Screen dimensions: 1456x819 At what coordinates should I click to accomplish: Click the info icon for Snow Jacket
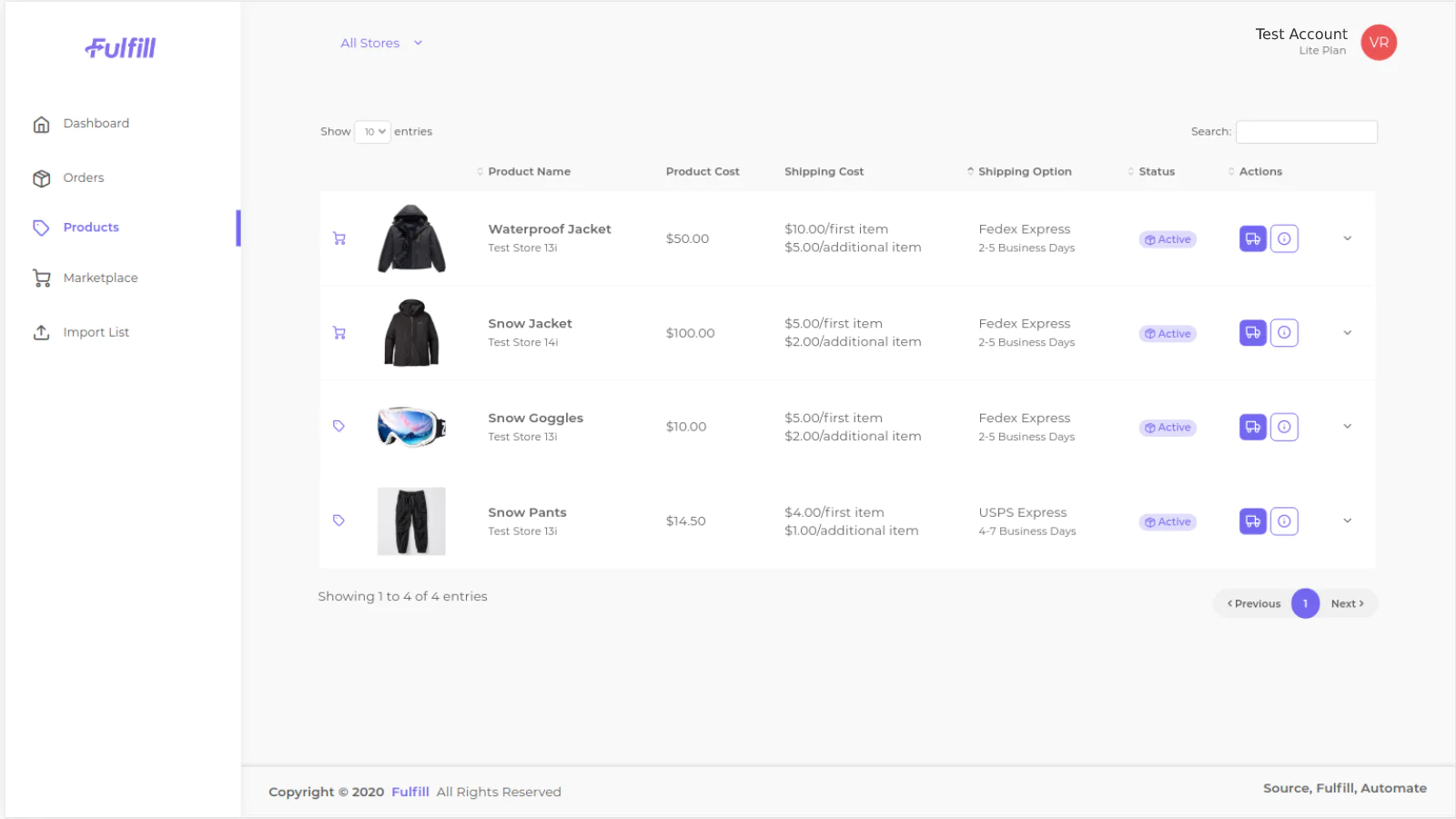click(1284, 333)
